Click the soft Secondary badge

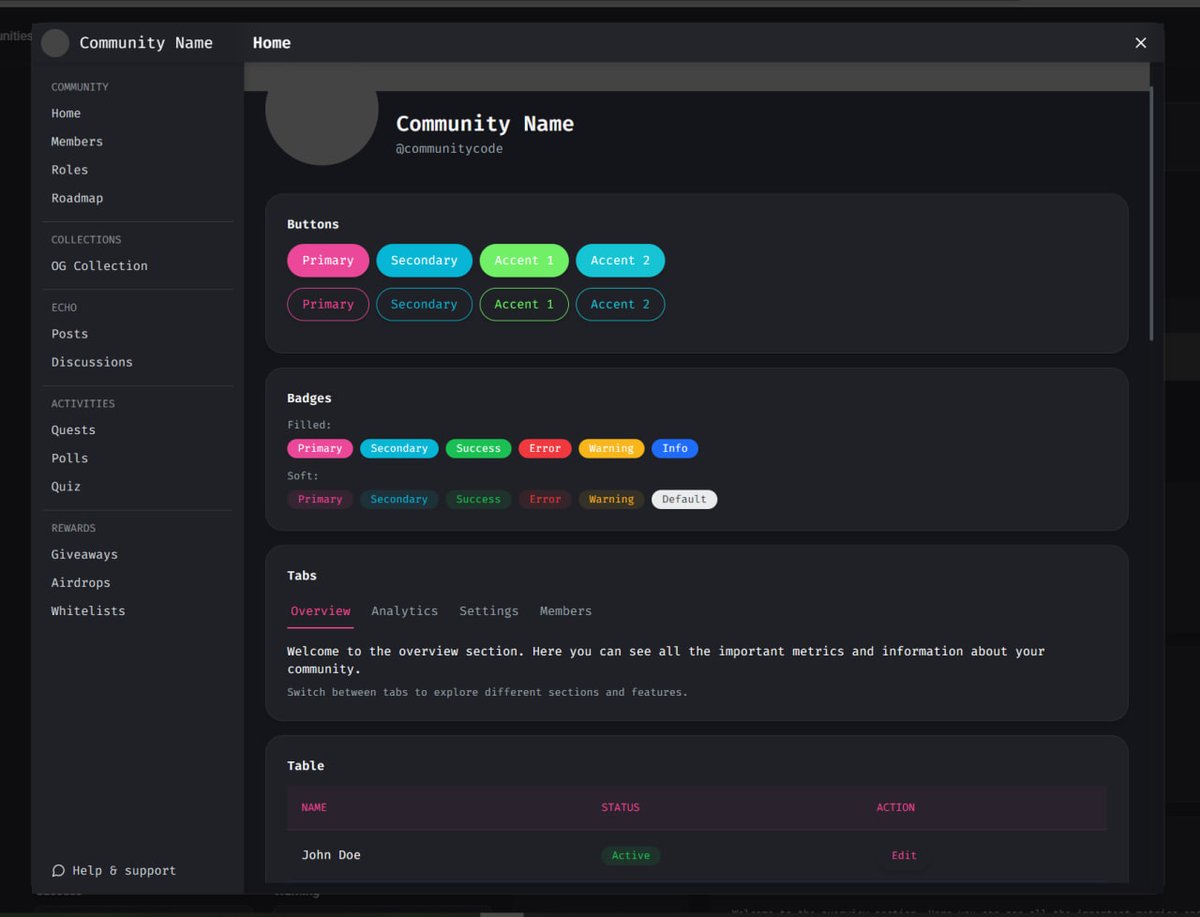coord(399,499)
